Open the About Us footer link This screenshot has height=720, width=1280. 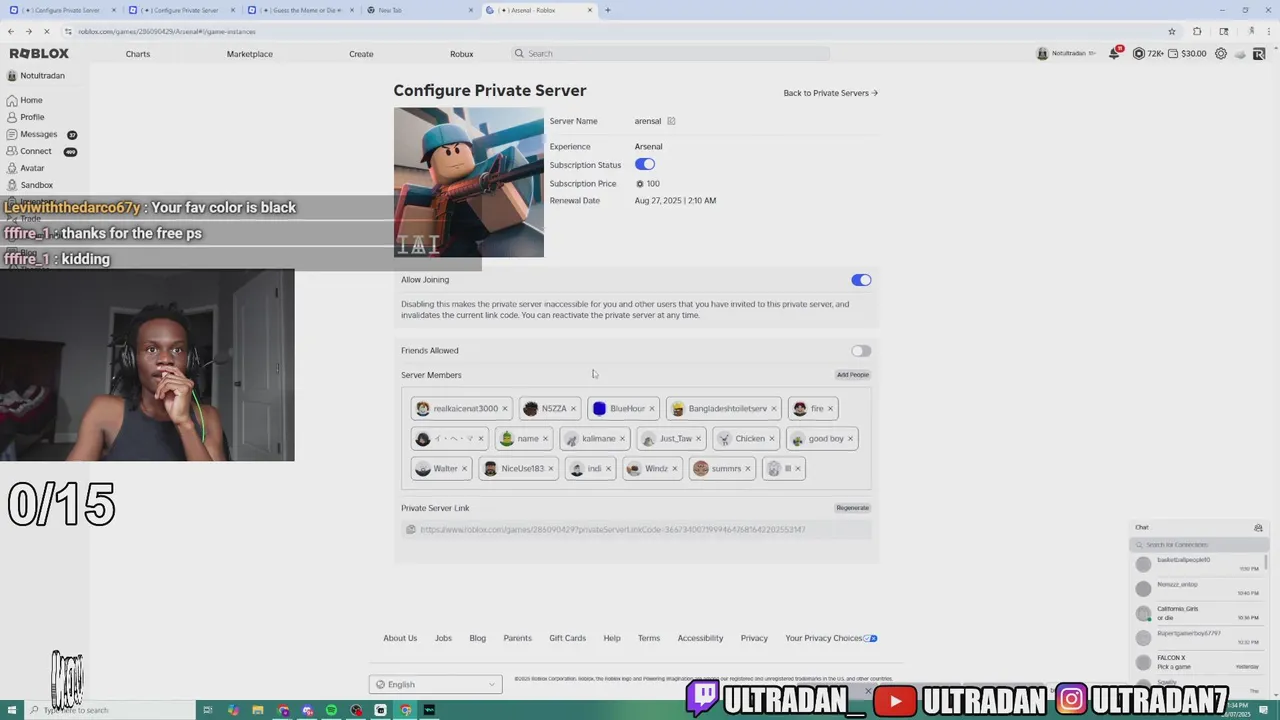pyautogui.click(x=400, y=638)
